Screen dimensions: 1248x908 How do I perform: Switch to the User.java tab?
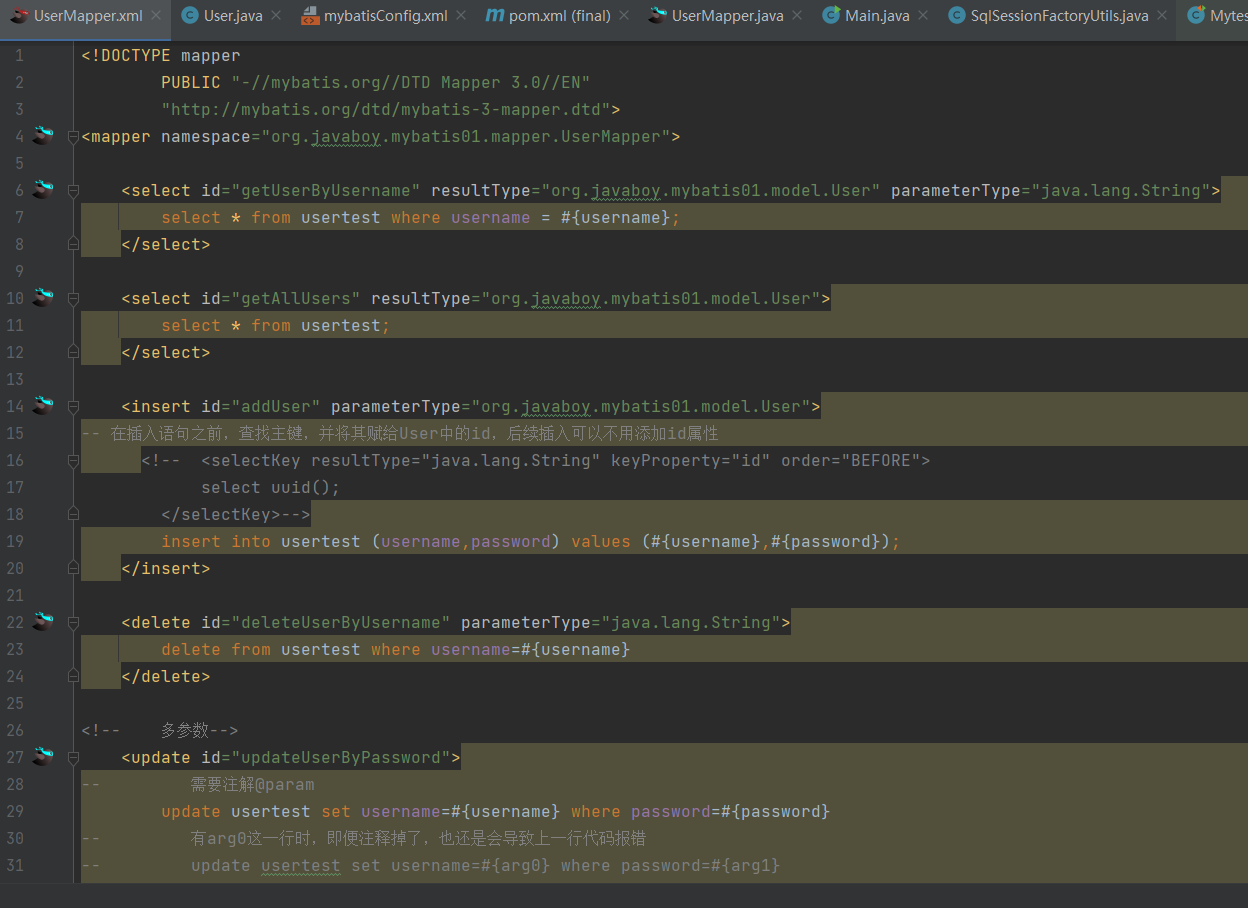coord(233,16)
